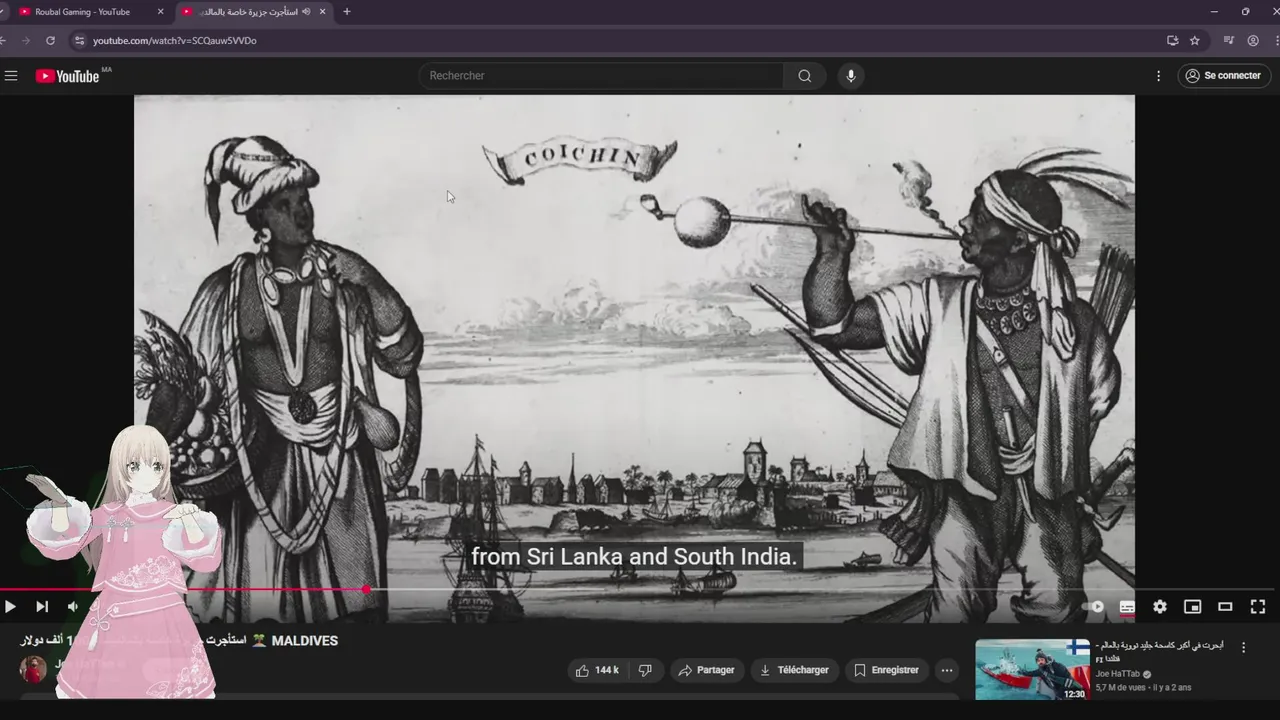View site information icon in address bar
This screenshot has height=720, width=1280.
point(79,41)
